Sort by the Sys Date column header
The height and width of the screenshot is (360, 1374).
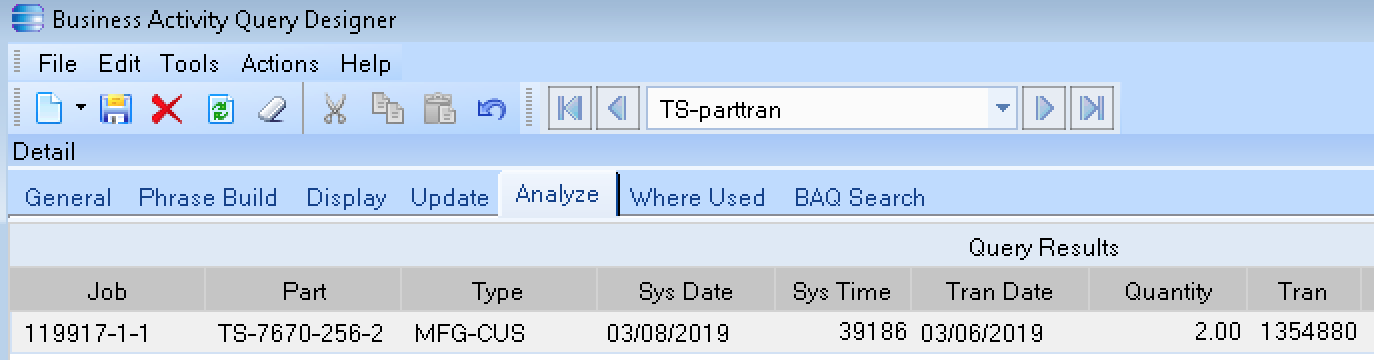click(x=686, y=292)
